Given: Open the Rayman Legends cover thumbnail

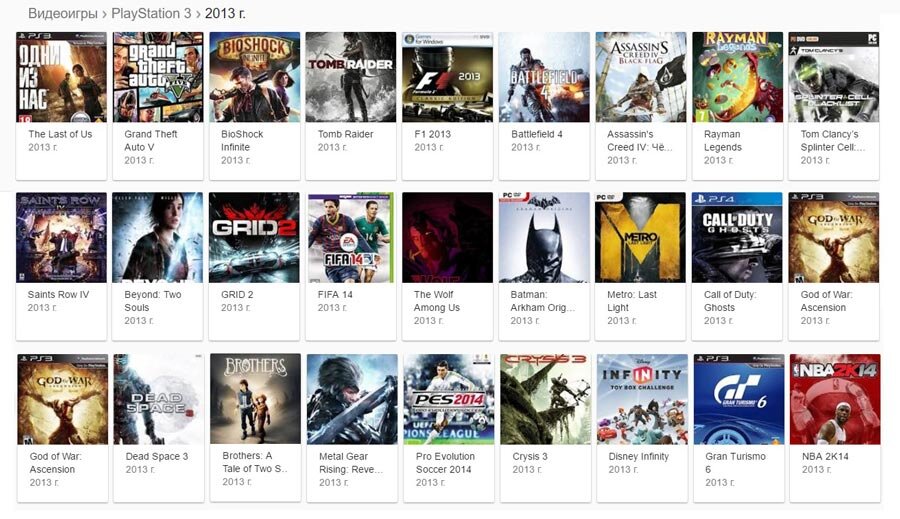Looking at the screenshot, I should click(738, 77).
